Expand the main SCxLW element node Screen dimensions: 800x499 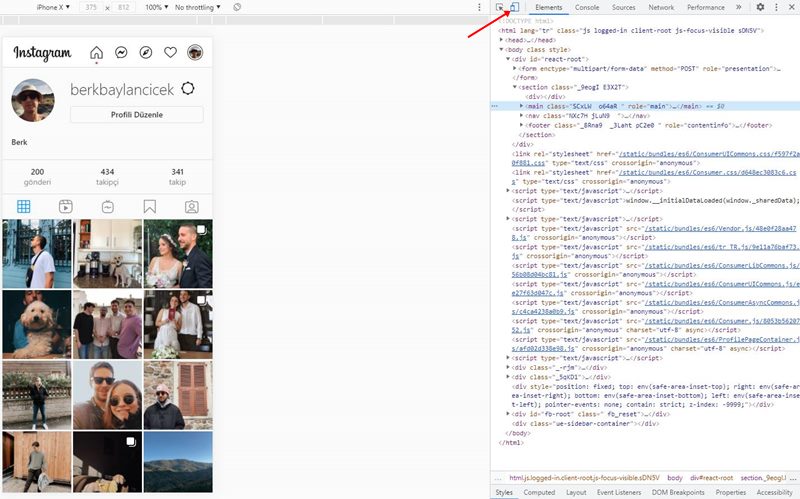(521, 106)
